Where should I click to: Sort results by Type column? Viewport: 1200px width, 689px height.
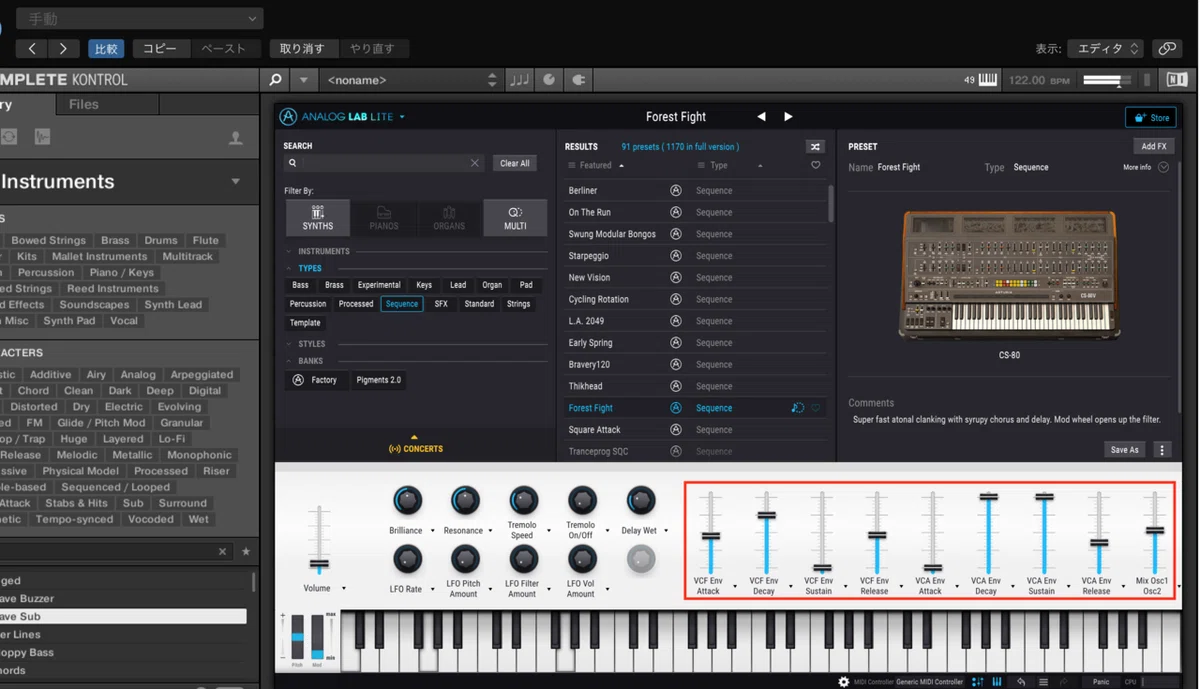pos(719,165)
